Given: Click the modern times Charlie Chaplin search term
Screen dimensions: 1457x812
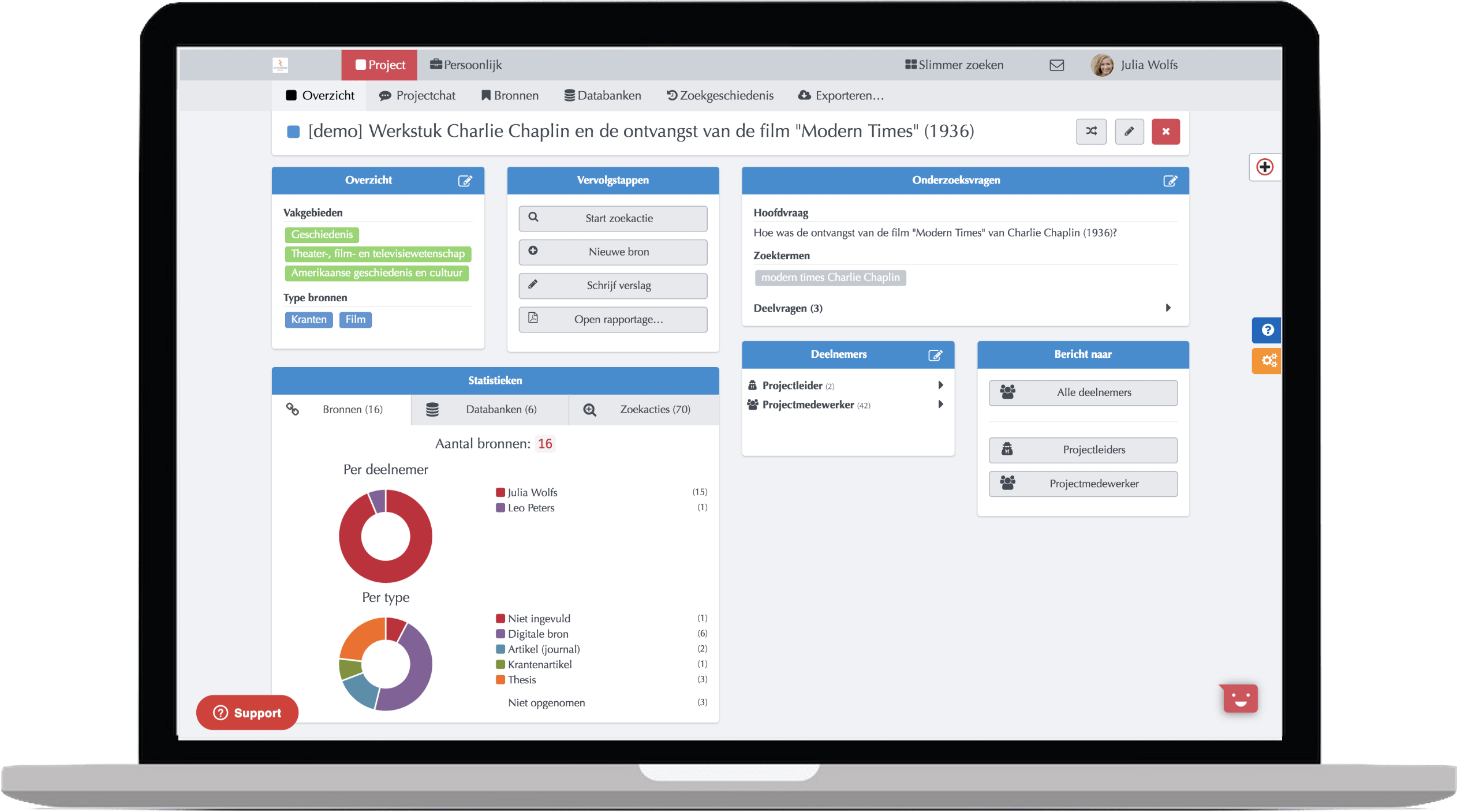Looking at the screenshot, I should pyautogui.click(x=830, y=278).
